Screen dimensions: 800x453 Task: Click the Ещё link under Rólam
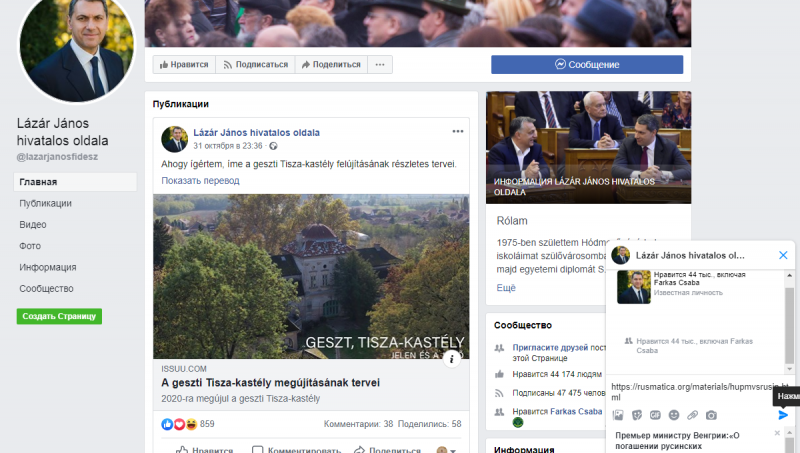tap(506, 288)
